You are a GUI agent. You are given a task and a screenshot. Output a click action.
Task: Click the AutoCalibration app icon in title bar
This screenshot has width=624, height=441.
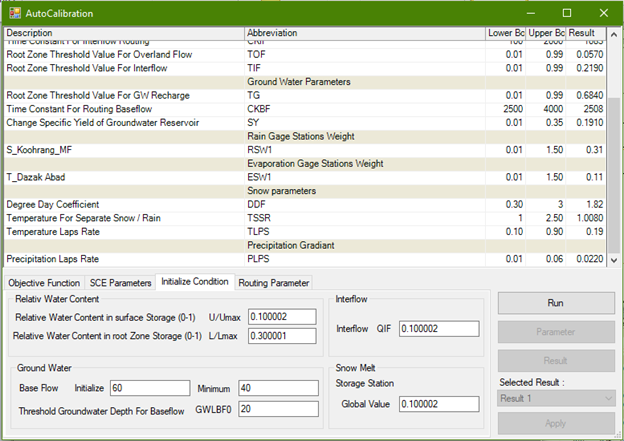(14, 13)
